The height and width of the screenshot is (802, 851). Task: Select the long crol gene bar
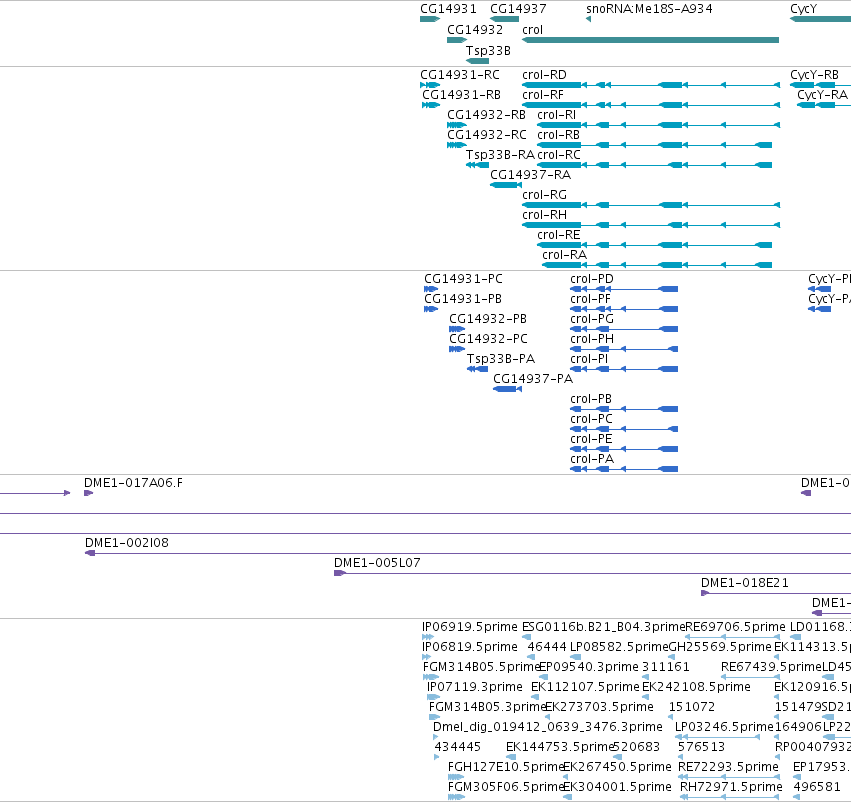coord(650,40)
